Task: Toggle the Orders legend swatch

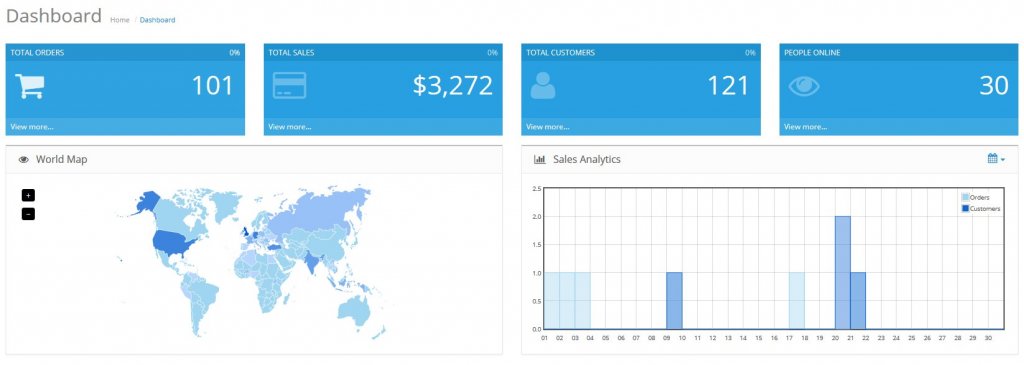Action: click(965, 197)
